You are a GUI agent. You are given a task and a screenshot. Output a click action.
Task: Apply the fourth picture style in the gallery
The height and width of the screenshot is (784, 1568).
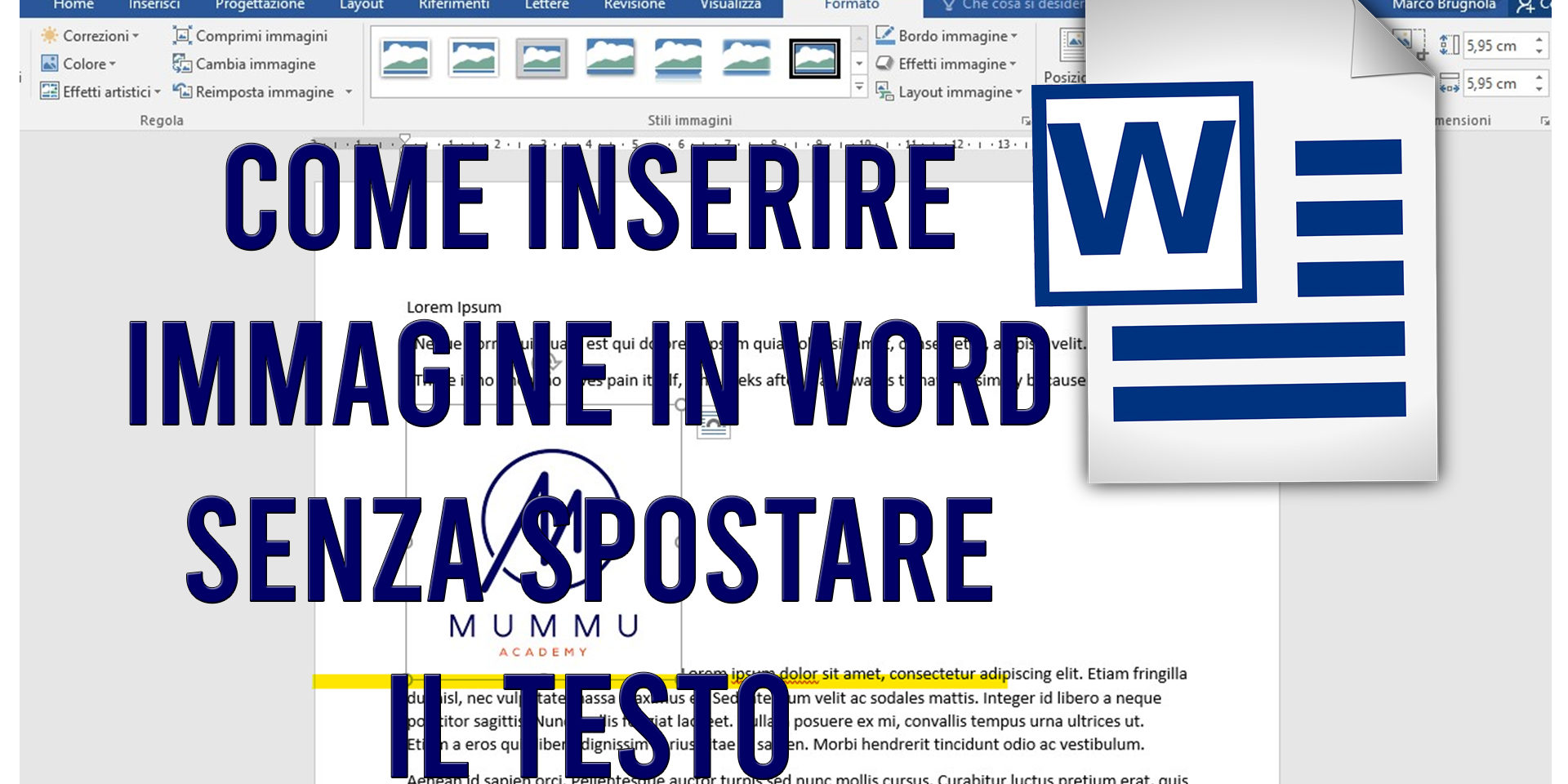(610, 59)
